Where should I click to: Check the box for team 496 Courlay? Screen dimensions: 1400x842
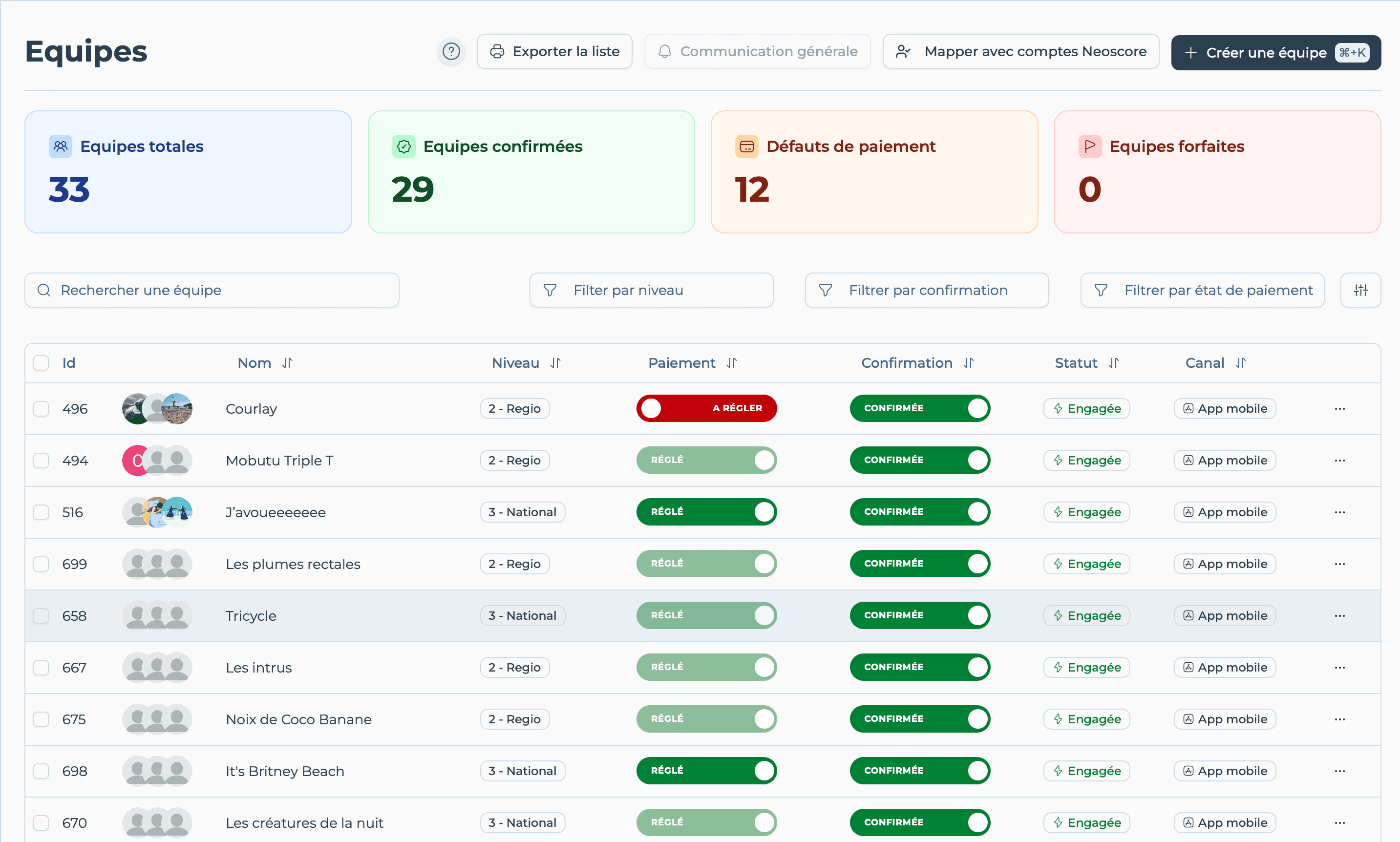(x=41, y=408)
